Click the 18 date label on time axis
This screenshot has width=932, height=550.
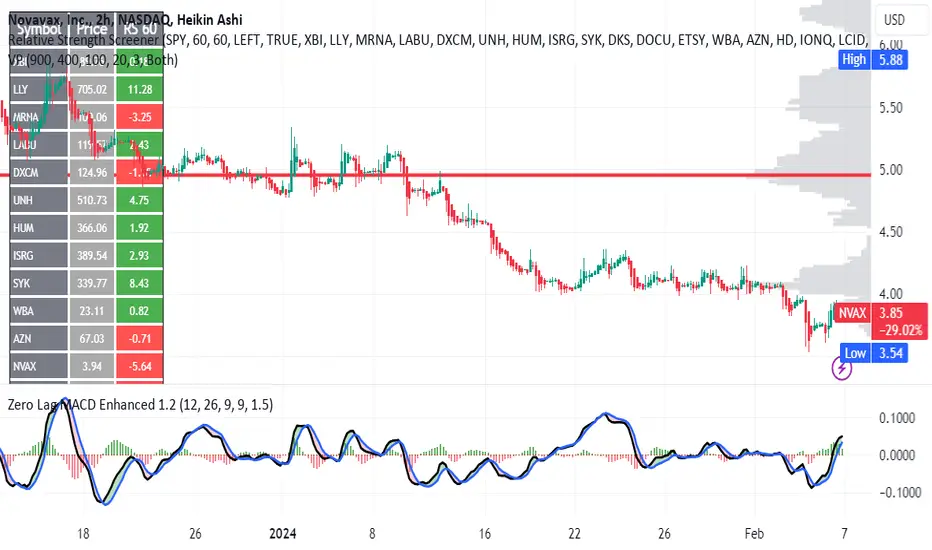[x=83, y=534]
